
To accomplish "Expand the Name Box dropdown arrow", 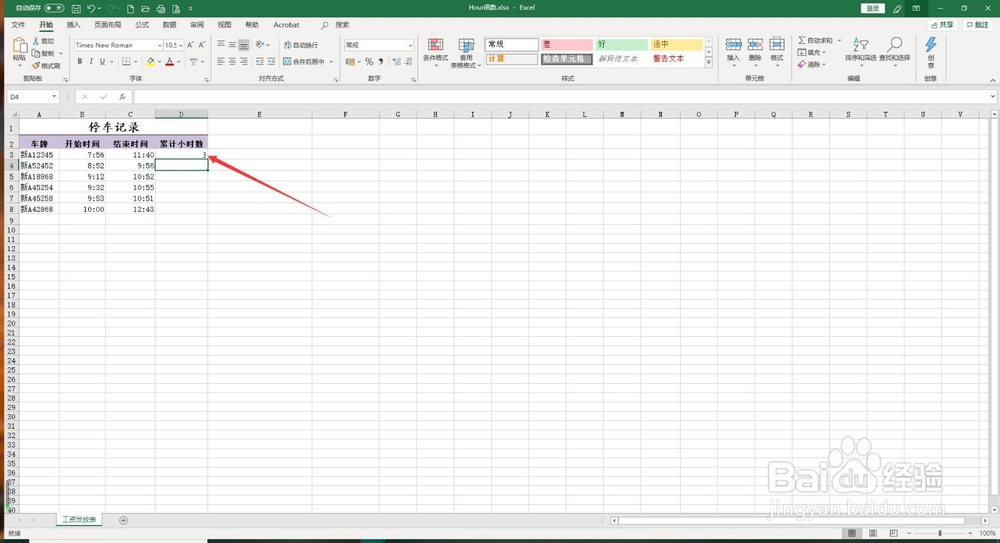I will [x=54, y=97].
